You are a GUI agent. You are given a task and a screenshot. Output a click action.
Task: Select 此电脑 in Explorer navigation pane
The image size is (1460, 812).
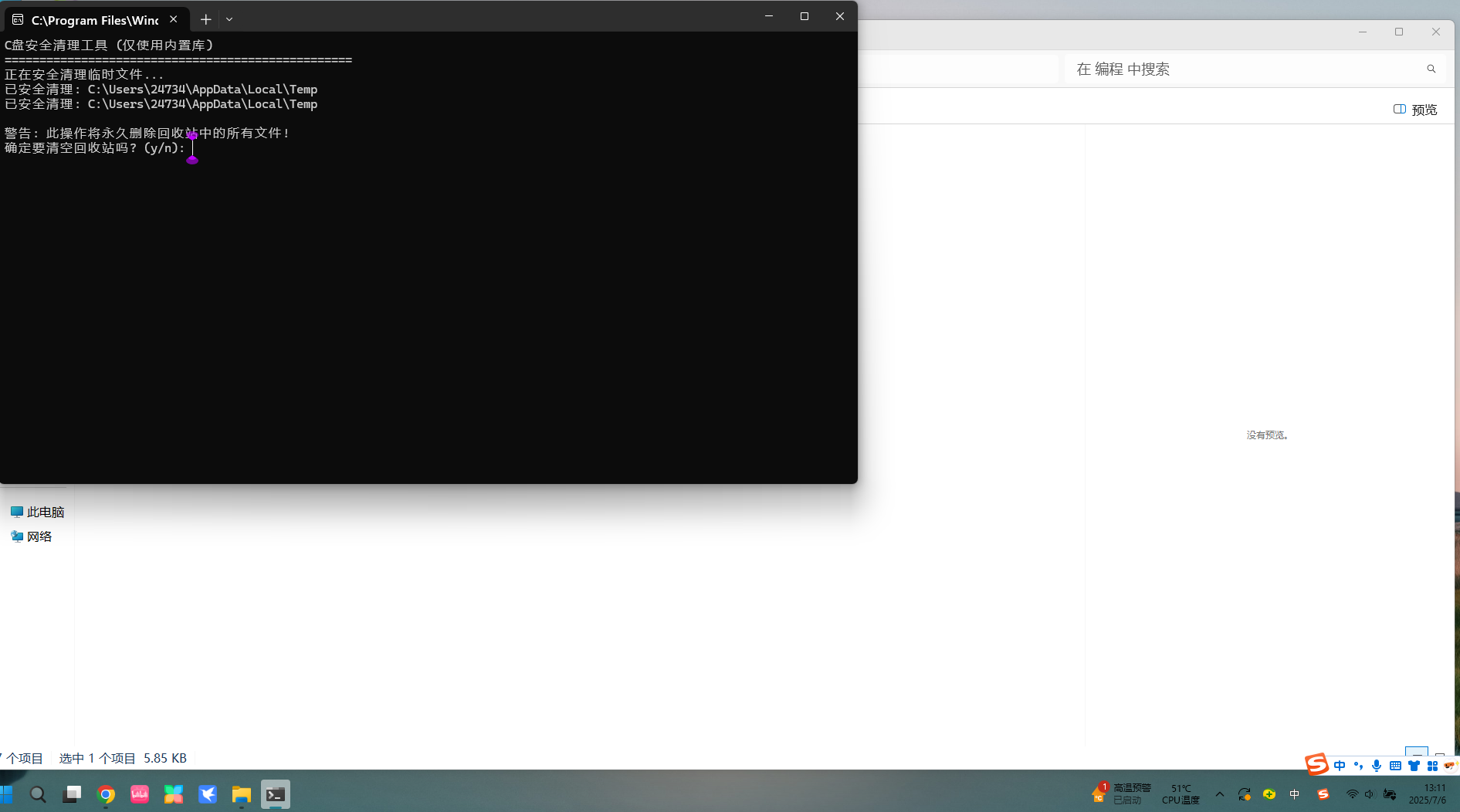tap(38, 513)
